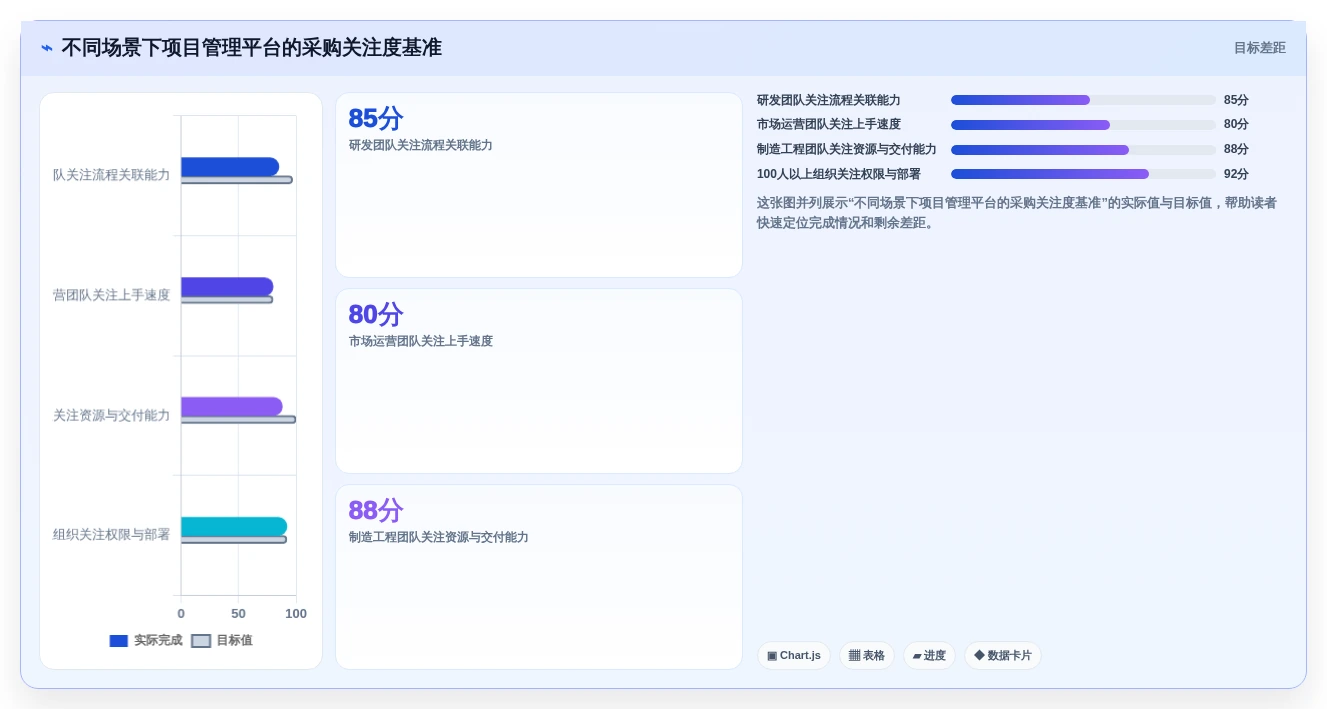Click the 进度 tag chip
Image resolution: width=1327 pixels, height=709 pixels.
coord(929,656)
